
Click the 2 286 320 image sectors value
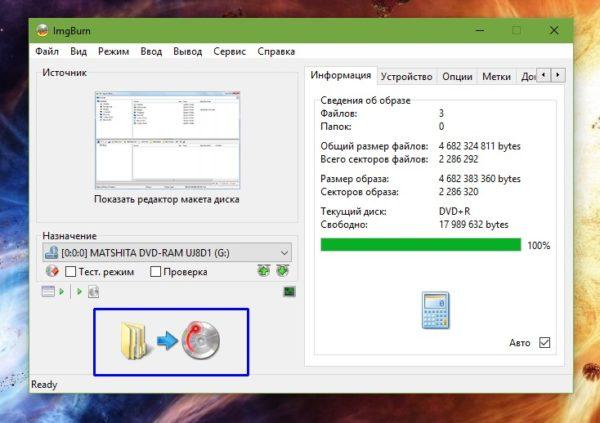coord(458,191)
